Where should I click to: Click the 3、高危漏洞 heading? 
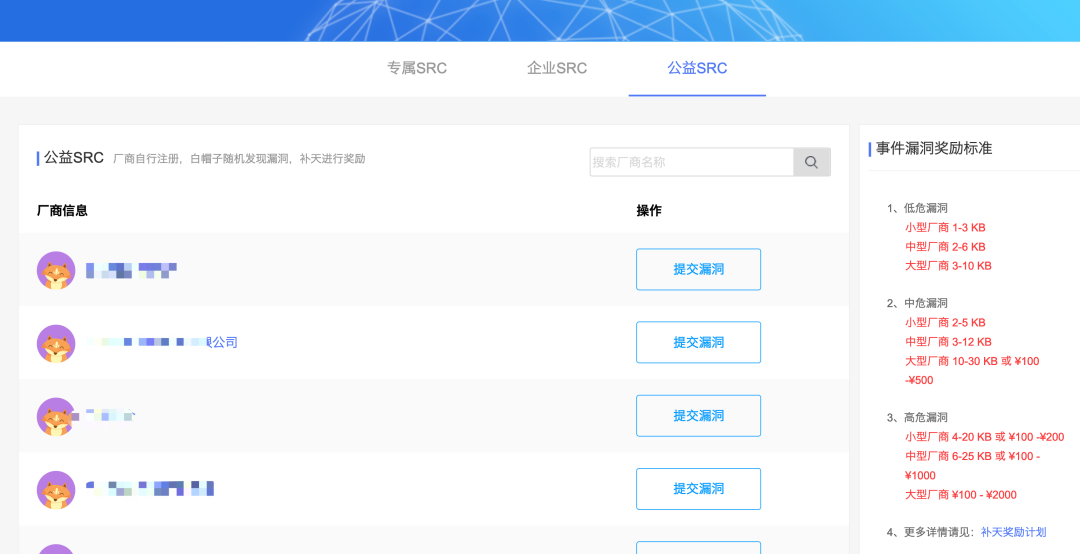tap(917, 418)
